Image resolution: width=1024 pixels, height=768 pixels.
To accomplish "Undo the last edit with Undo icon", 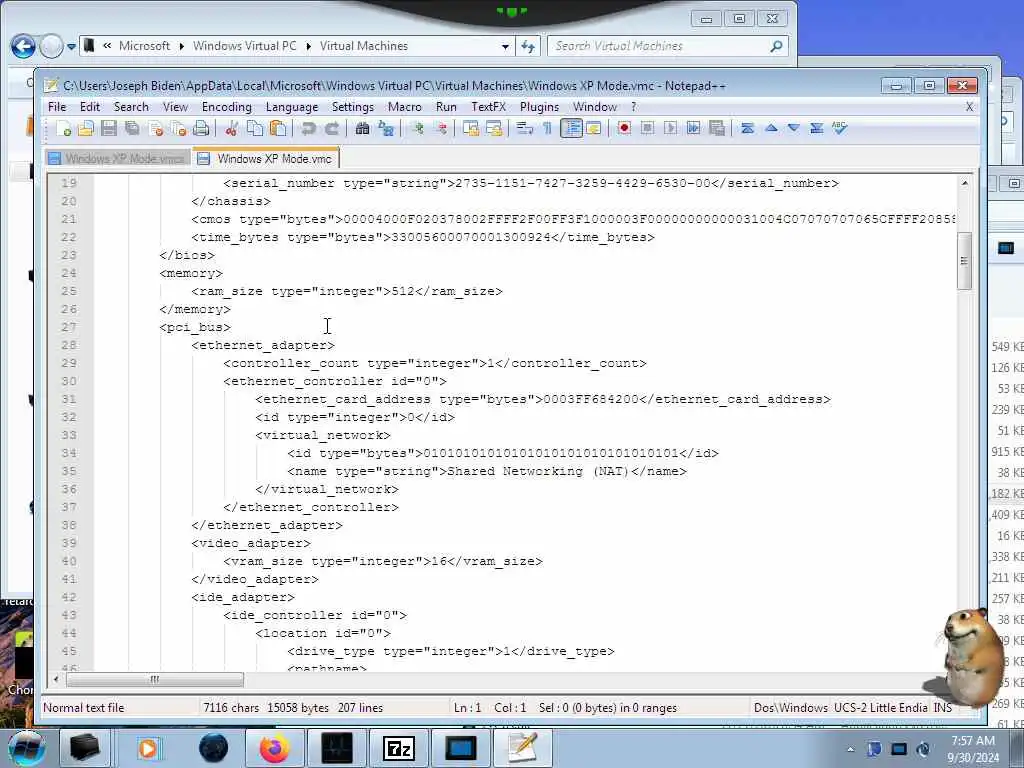I will pyautogui.click(x=308, y=129).
